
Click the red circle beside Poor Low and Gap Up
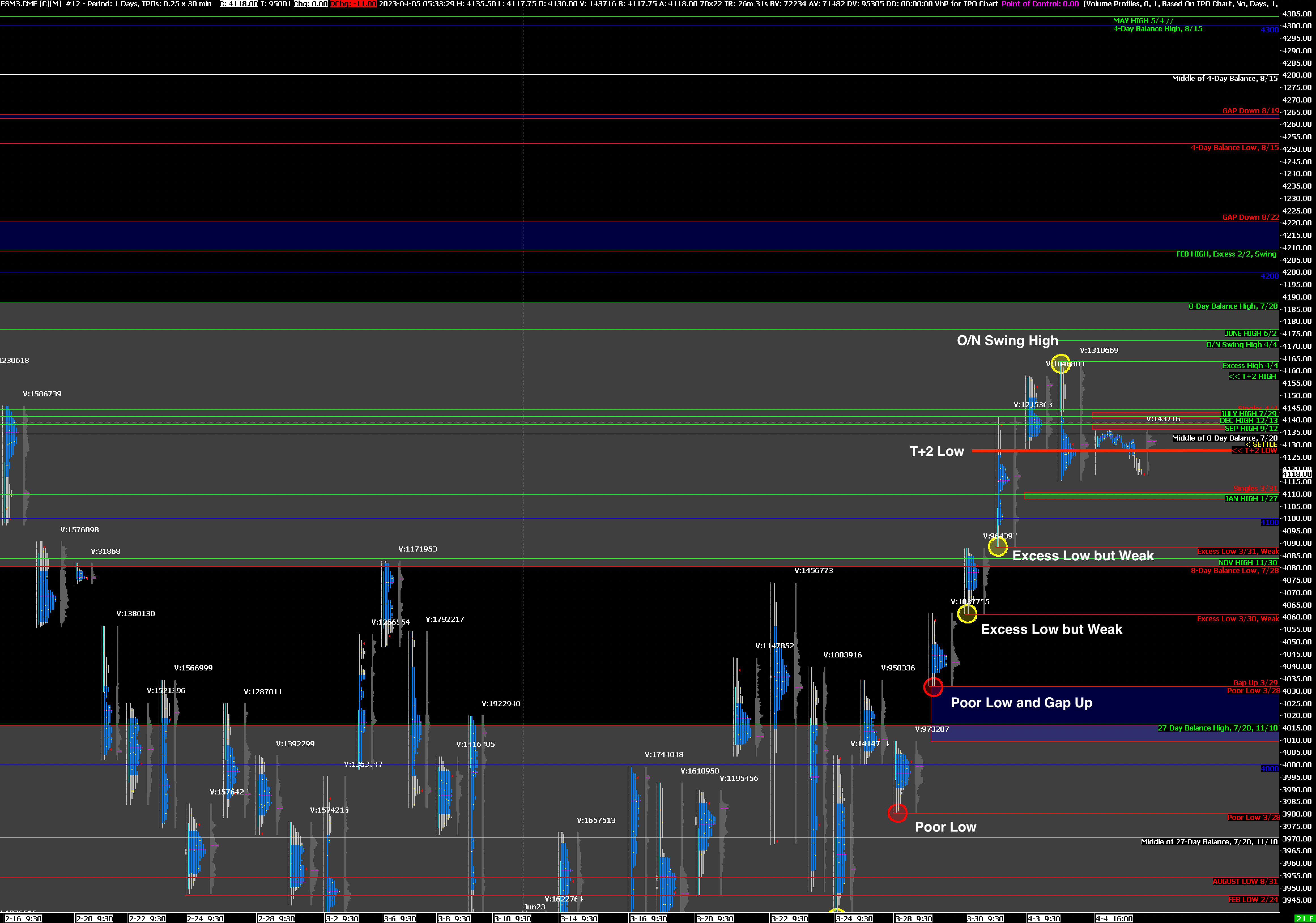(933, 687)
